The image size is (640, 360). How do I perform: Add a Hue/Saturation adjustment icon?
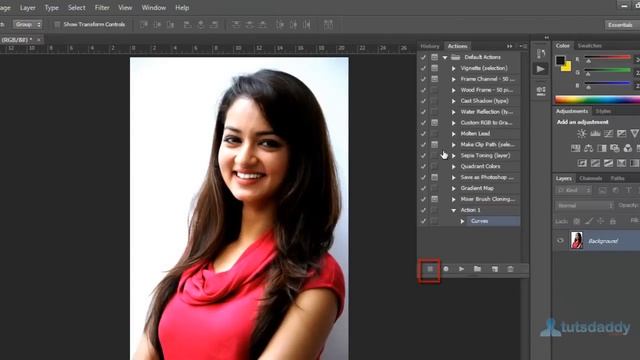click(576, 148)
